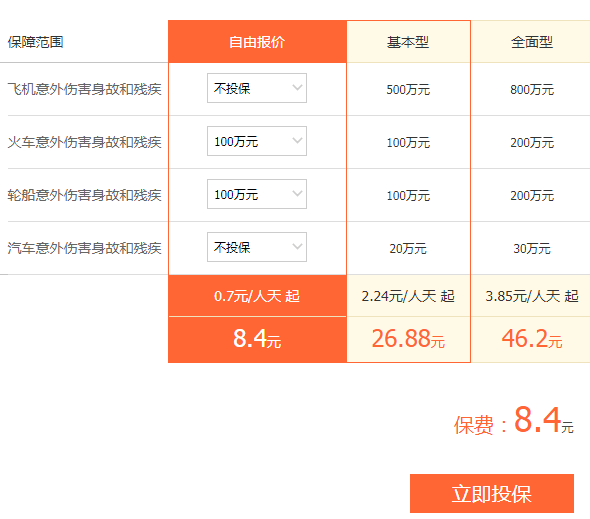Open the car accident coverage dropdown
Image resolution: width=590 pixels, height=519 pixels.
click(257, 247)
